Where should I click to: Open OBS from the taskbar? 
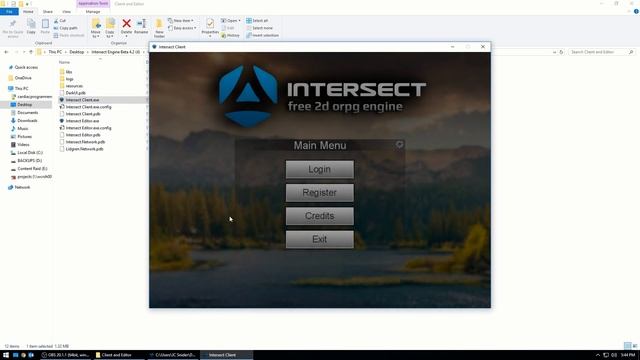[x=65, y=355]
